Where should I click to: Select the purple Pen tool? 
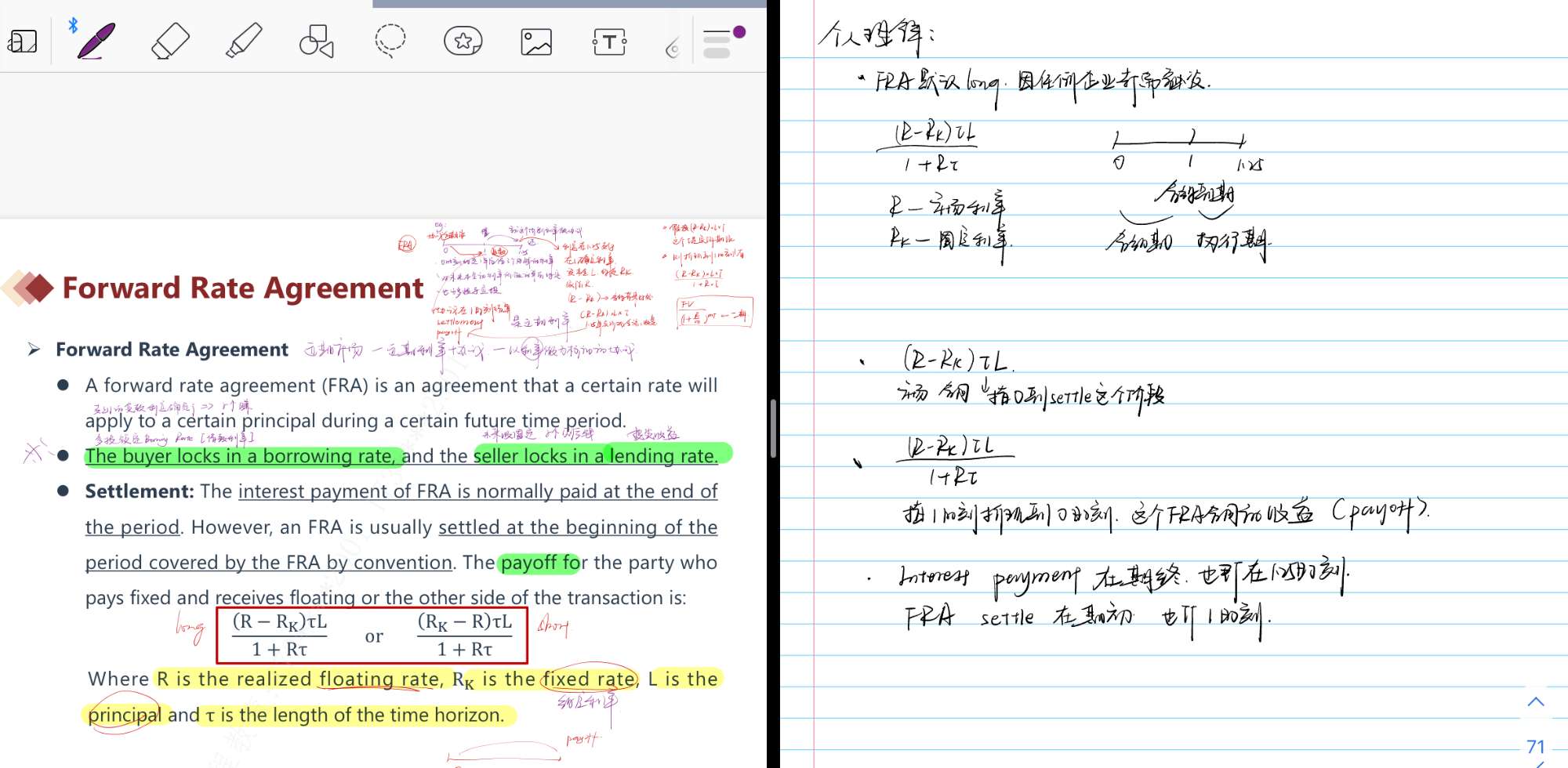click(x=96, y=41)
